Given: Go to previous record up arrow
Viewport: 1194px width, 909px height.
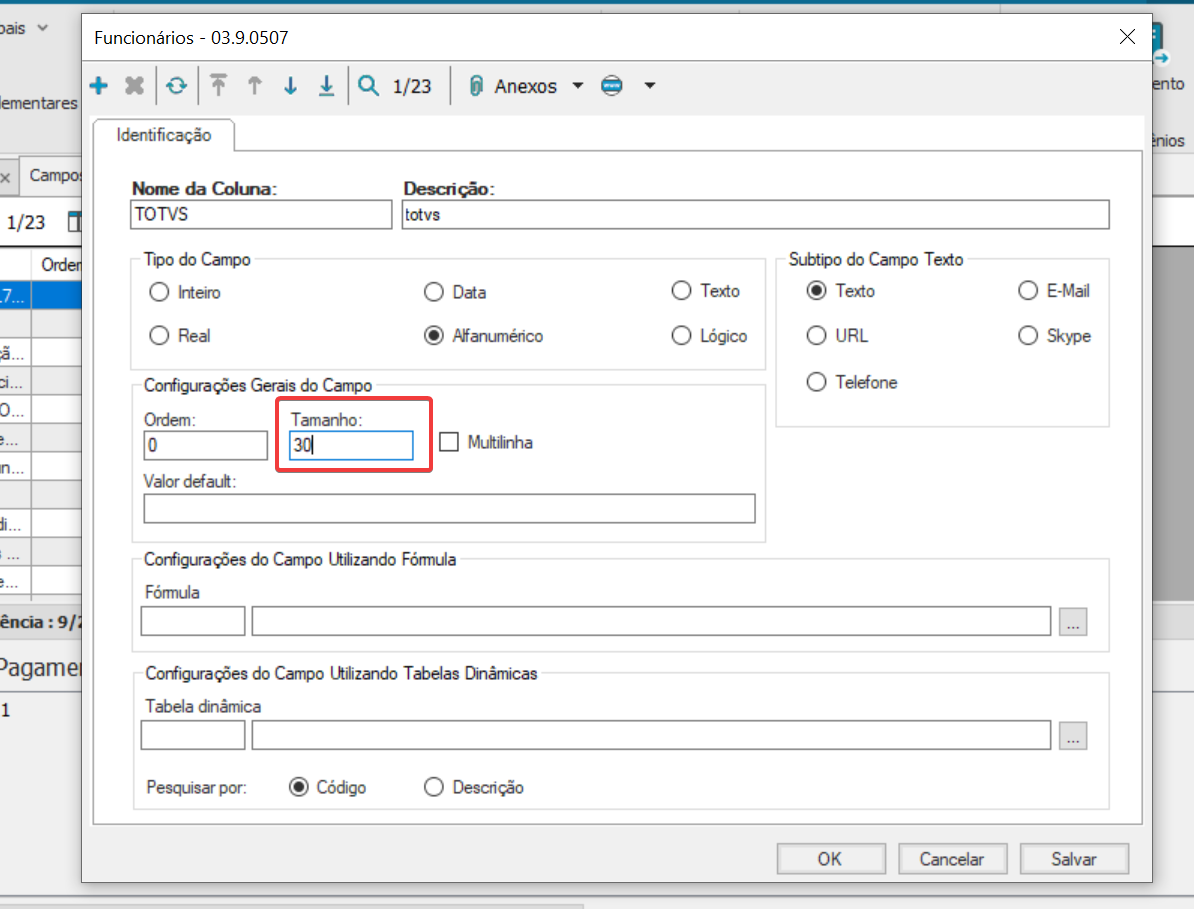Looking at the screenshot, I should (254, 86).
